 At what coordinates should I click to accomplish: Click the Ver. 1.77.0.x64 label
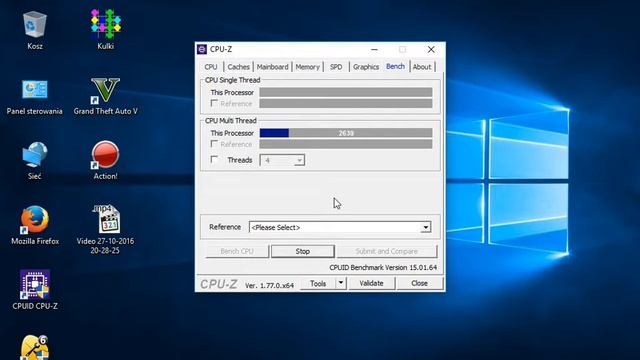pos(269,285)
